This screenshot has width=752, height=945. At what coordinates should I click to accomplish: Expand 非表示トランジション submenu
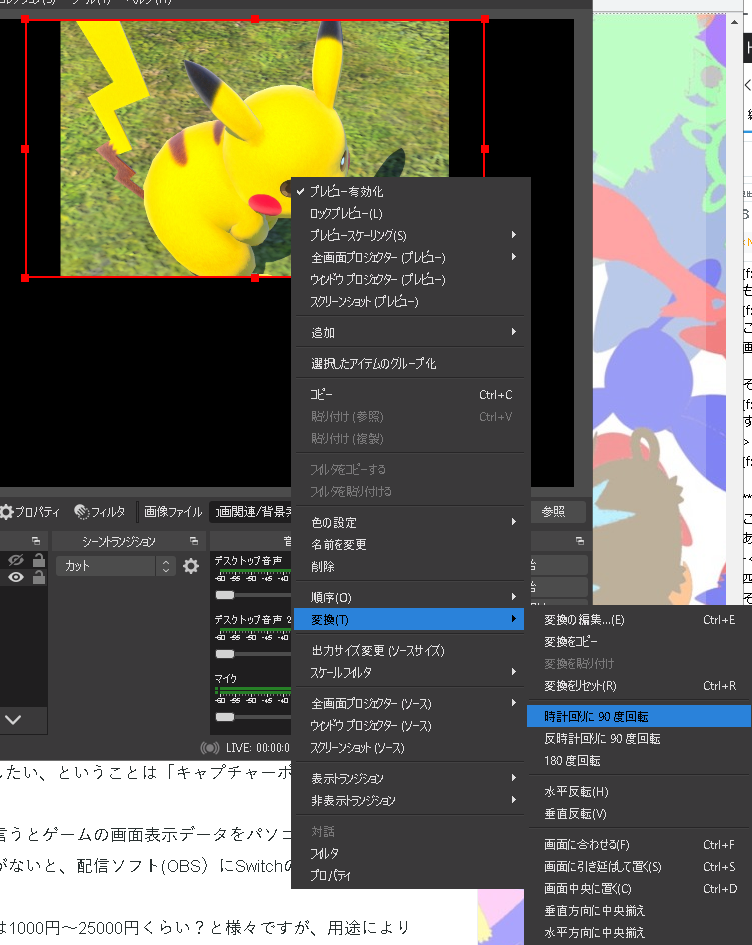409,800
